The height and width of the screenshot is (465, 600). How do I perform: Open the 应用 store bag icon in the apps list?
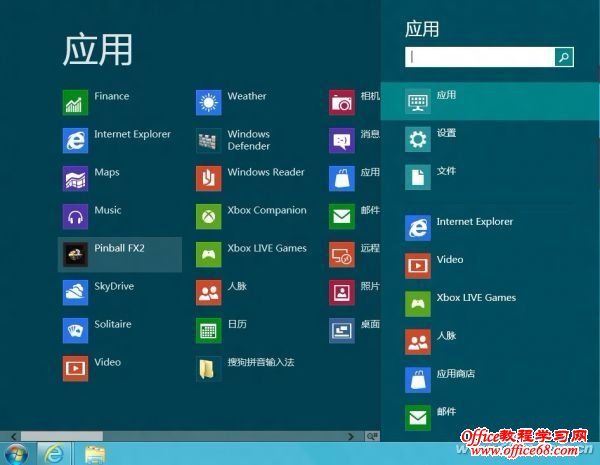tap(342, 178)
